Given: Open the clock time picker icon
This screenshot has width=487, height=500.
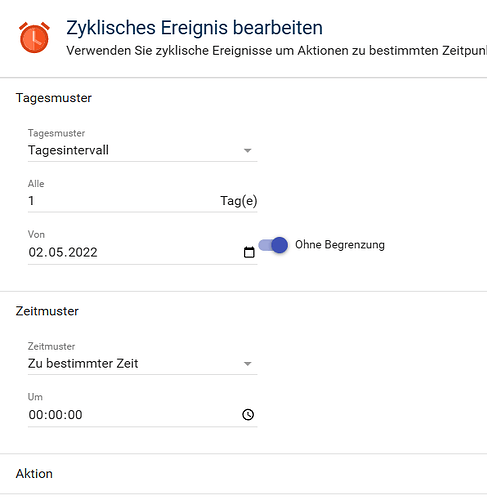Looking at the screenshot, I should click(x=248, y=415).
